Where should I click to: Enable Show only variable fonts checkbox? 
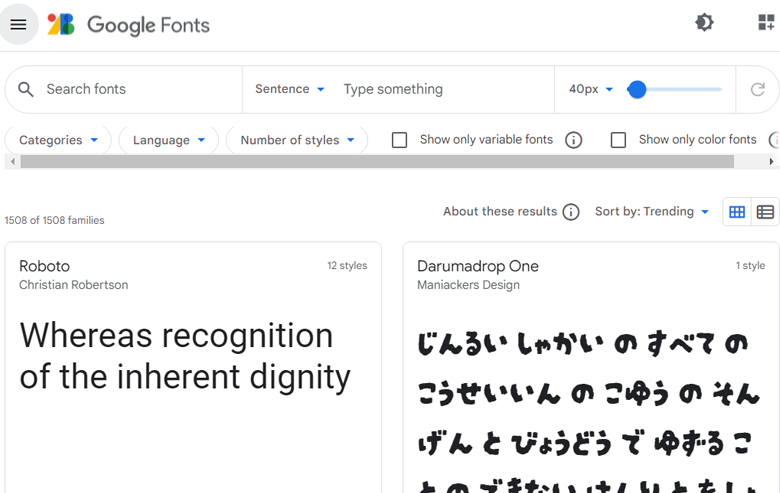[x=399, y=140]
